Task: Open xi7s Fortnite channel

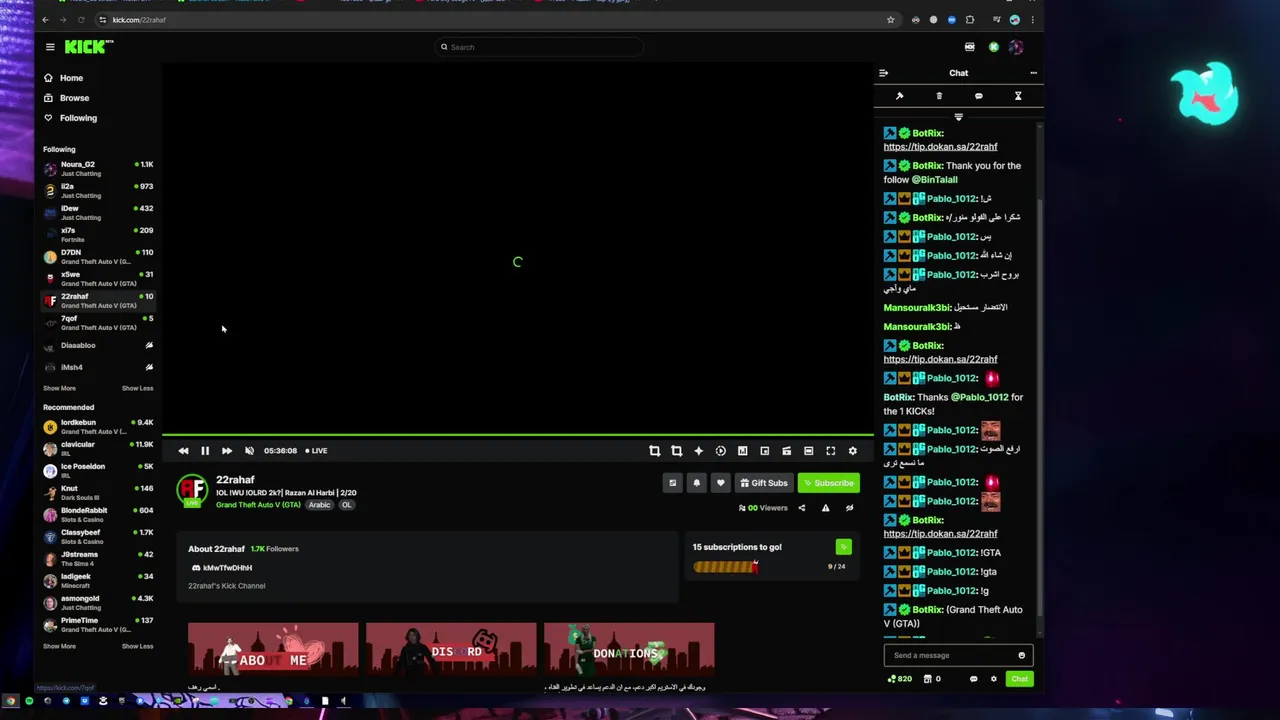Action: pyautogui.click(x=98, y=234)
